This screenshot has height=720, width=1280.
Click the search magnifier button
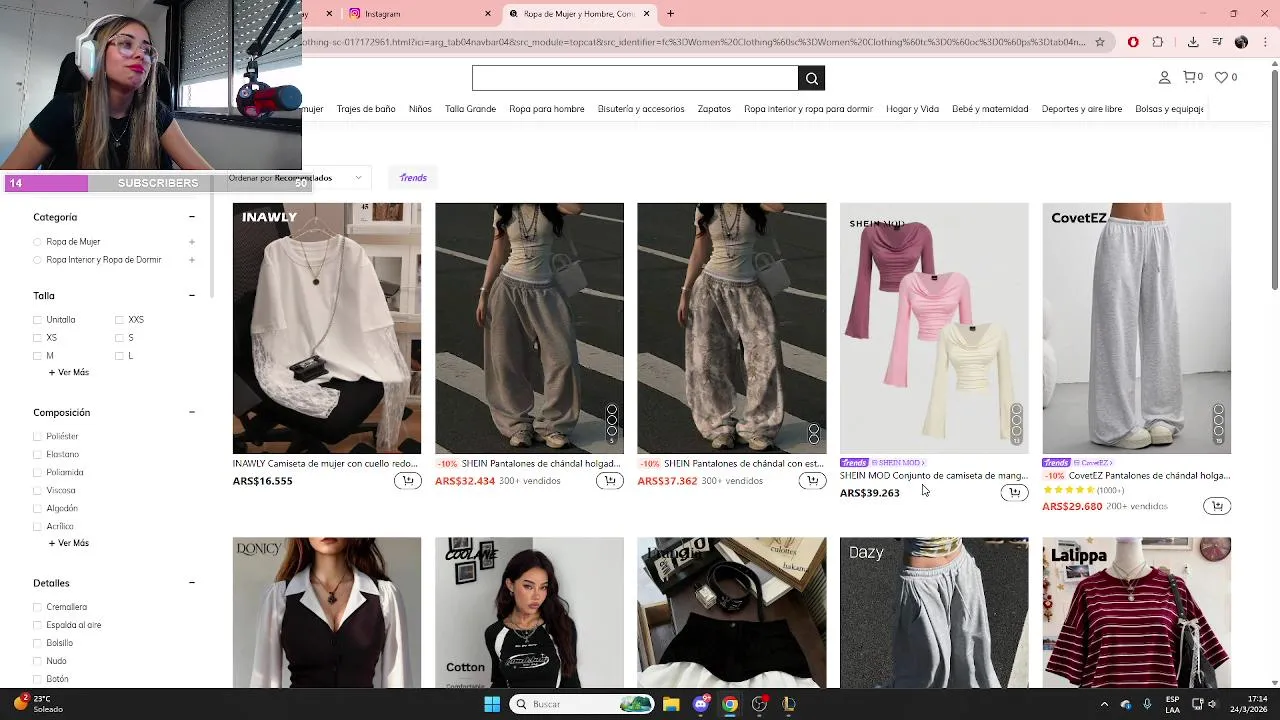click(x=811, y=78)
